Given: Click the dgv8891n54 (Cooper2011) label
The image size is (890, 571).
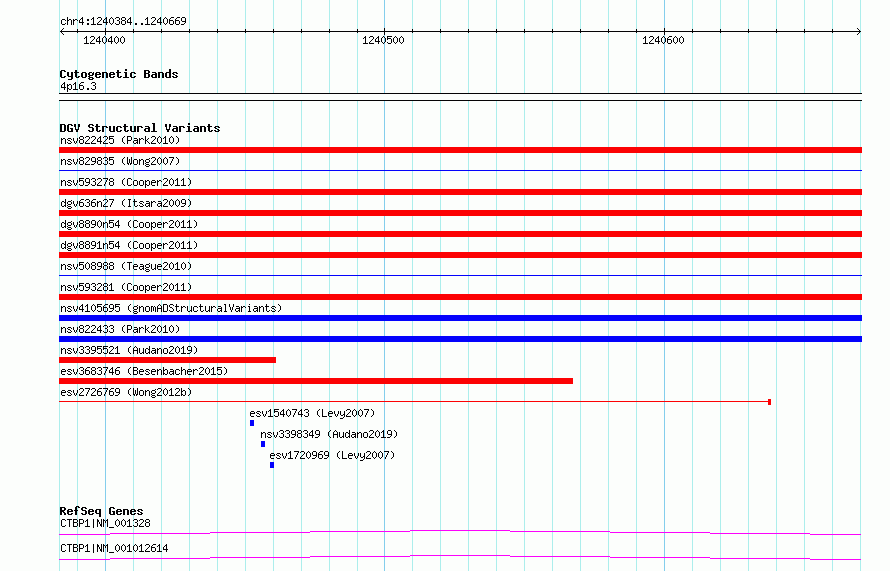Looking at the screenshot, I should click(x=129, y=245).
